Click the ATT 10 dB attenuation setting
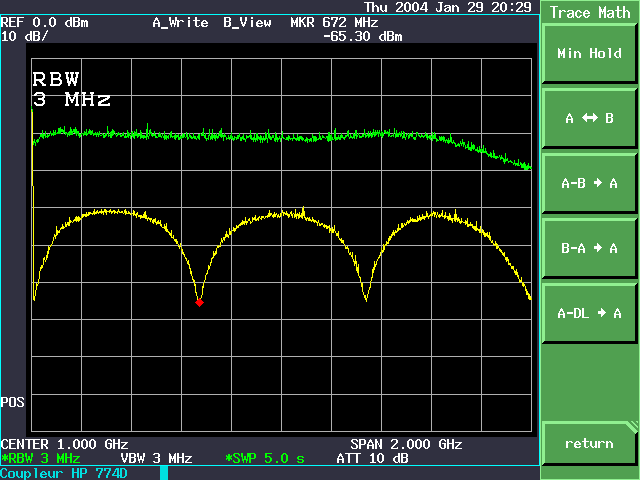The image size is (640, 480). coord(372,458)
